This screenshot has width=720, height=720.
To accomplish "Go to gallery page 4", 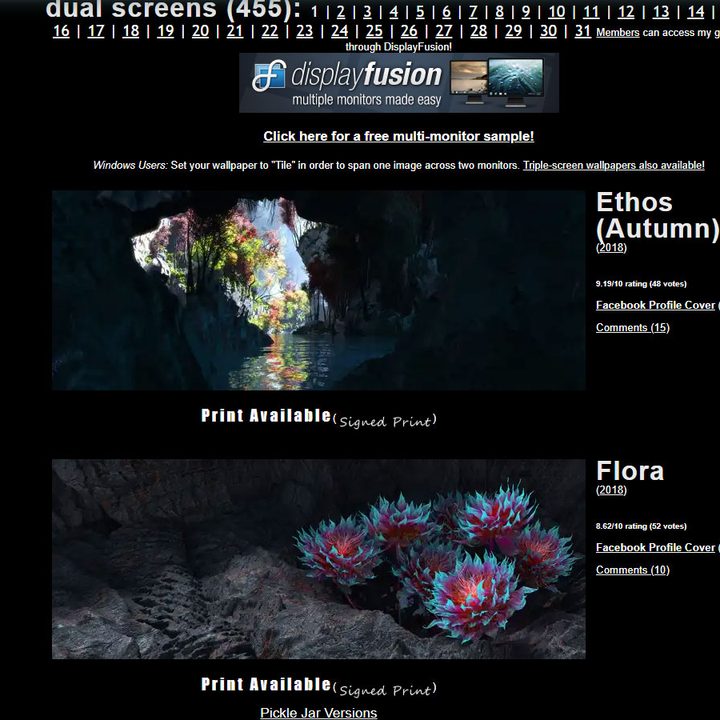I will (394, 12).
